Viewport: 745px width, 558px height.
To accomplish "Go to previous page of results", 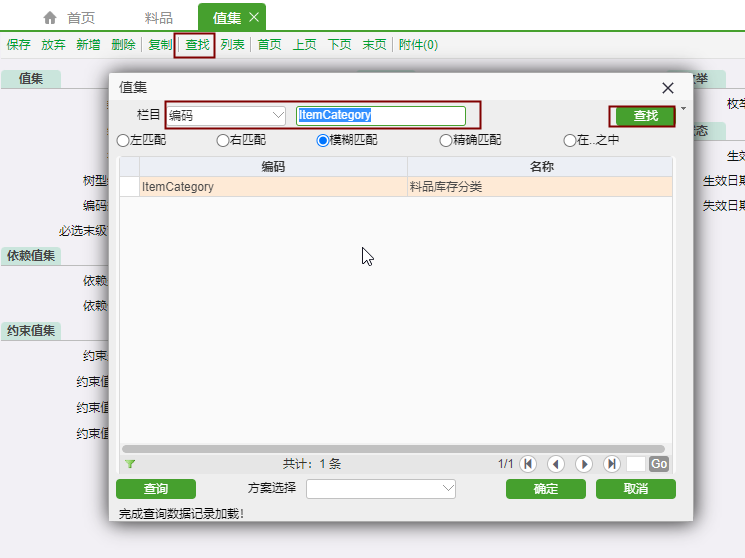I will pyautogui.click(x=556, y=464).
